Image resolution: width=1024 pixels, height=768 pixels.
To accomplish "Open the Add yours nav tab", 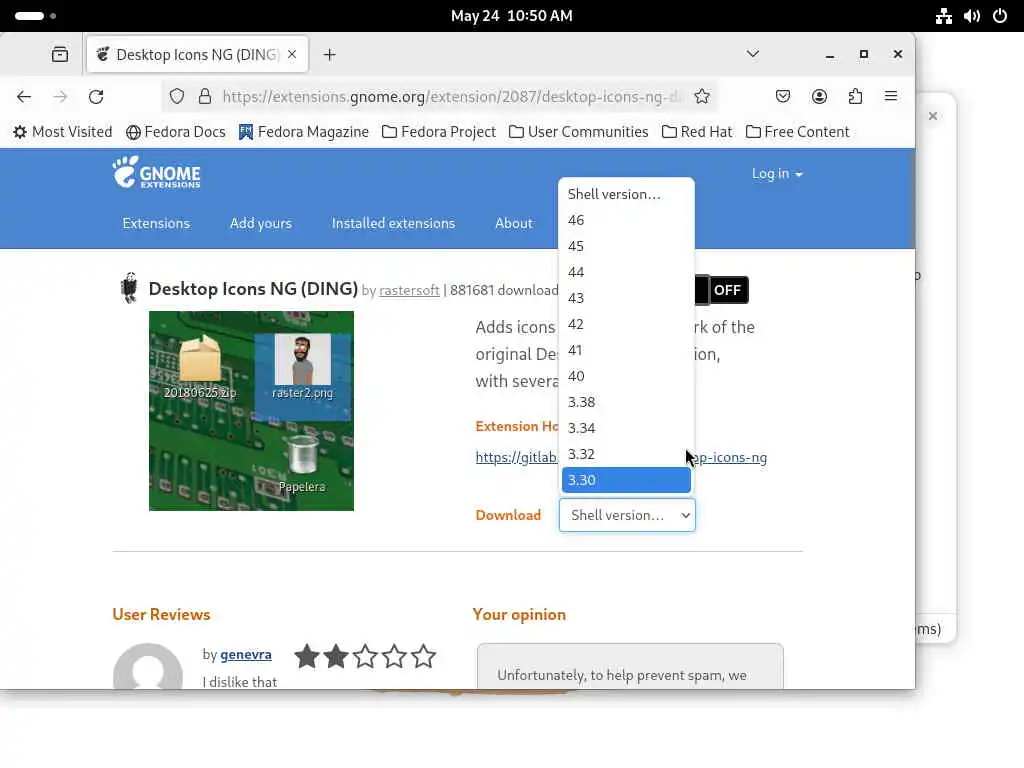I will point(261,223).
